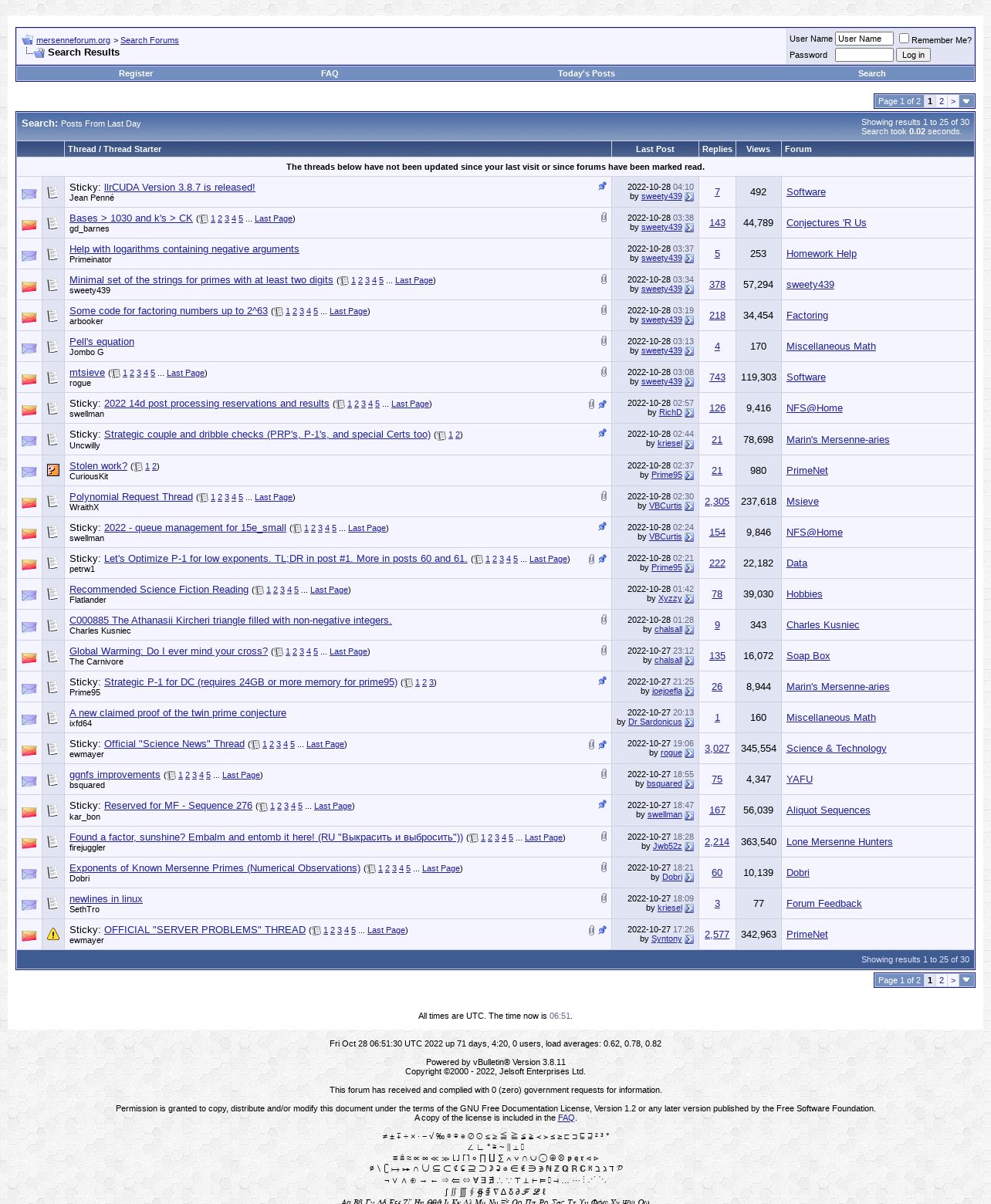Click multi-page icon next to Stolen work?
The width and height of the screenshot is (991, 1204).
[138, 467]
